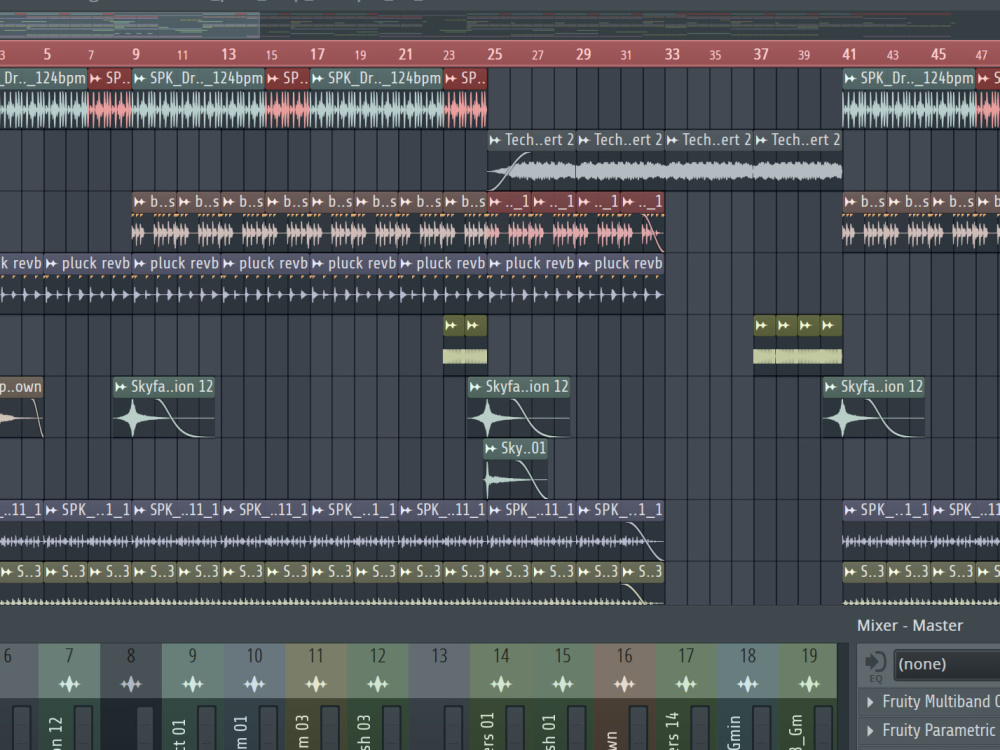This screenshot has height=750, width=1000.
Task: Jump to bar 25 on the timeline ruler
Action: click(494, 55)
